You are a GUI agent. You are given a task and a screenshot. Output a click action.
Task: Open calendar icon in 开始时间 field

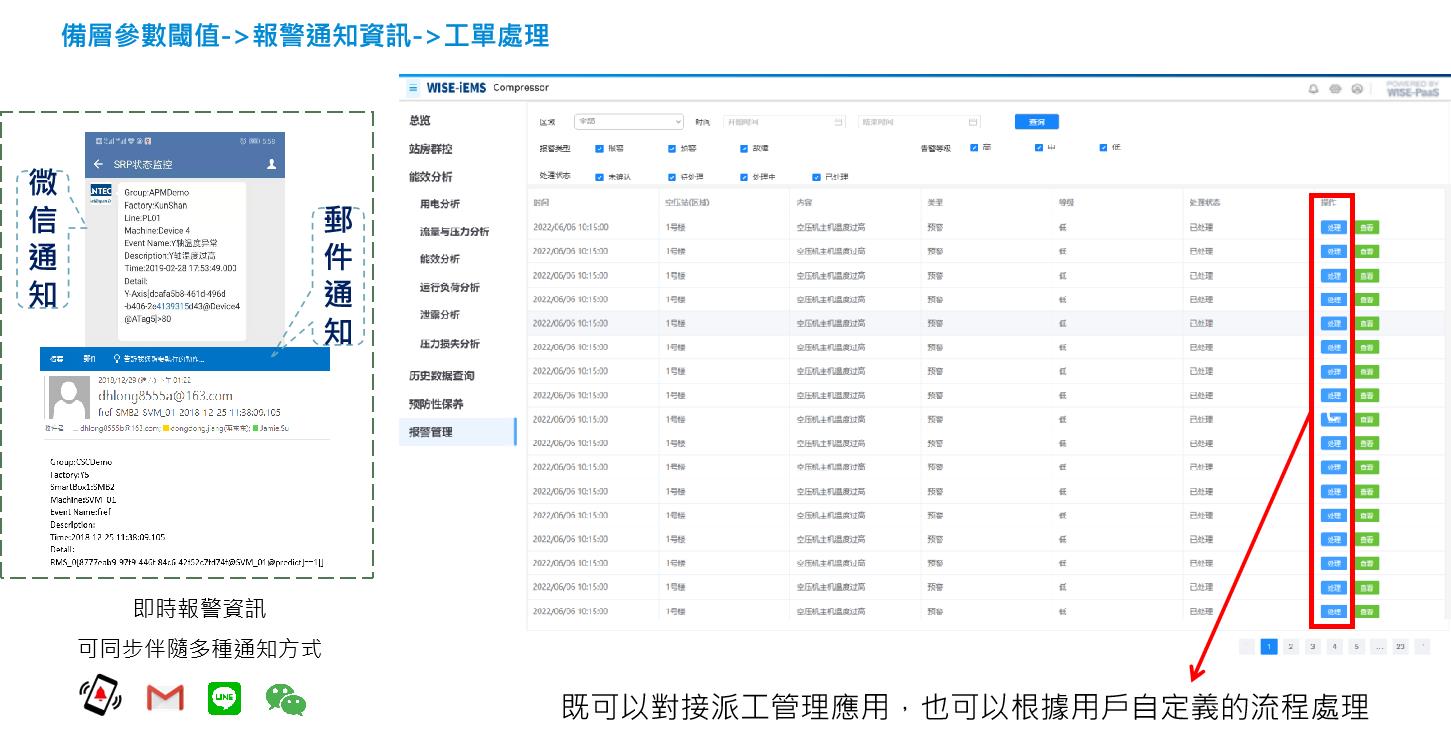click(x=838, y=122)
